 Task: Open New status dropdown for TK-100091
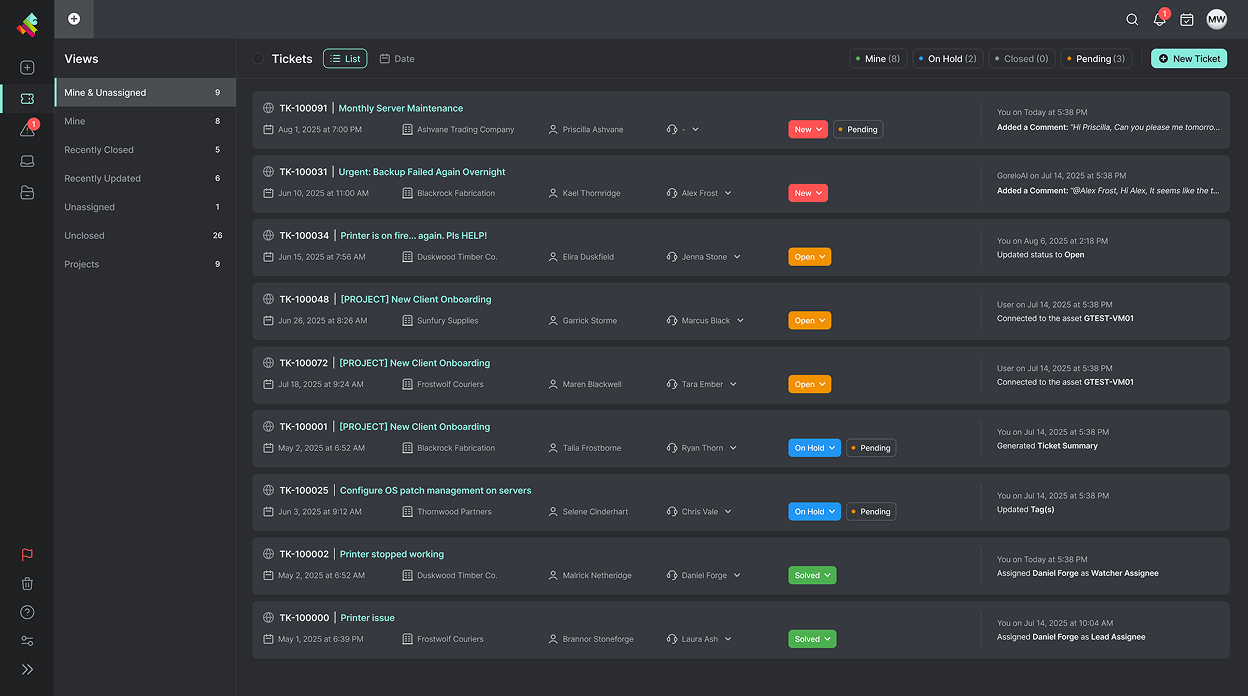808,129
